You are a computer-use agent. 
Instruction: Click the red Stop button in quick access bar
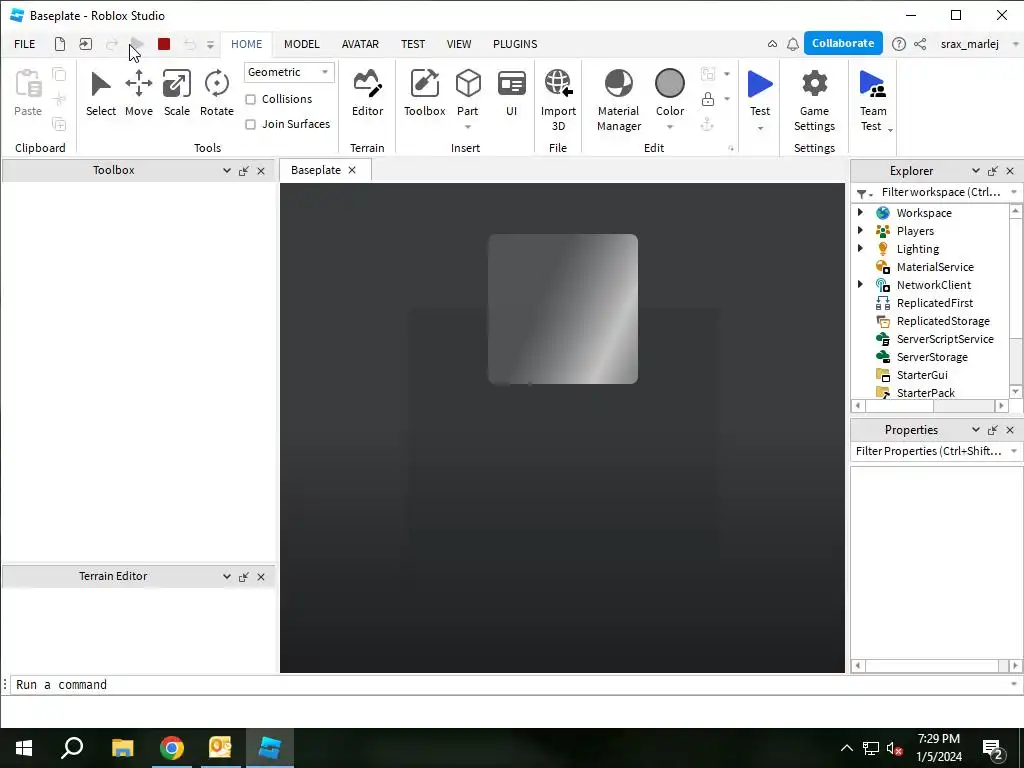click(x=164, y=44)
